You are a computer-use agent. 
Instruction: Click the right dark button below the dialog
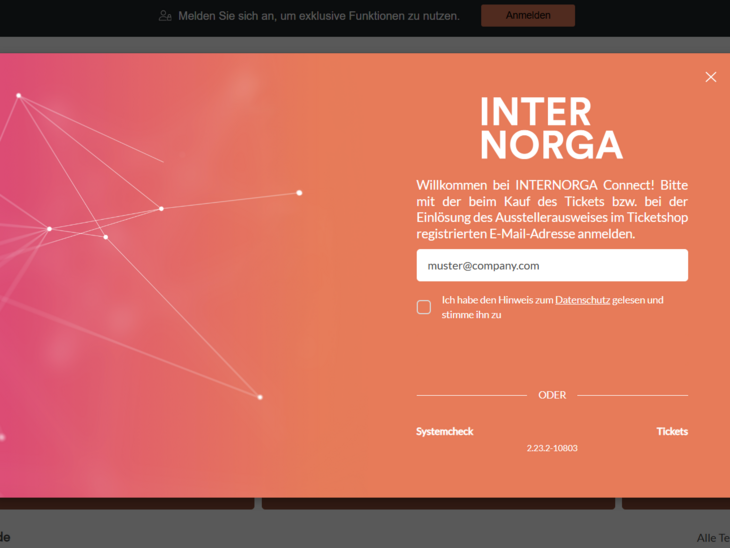point(676,503)
